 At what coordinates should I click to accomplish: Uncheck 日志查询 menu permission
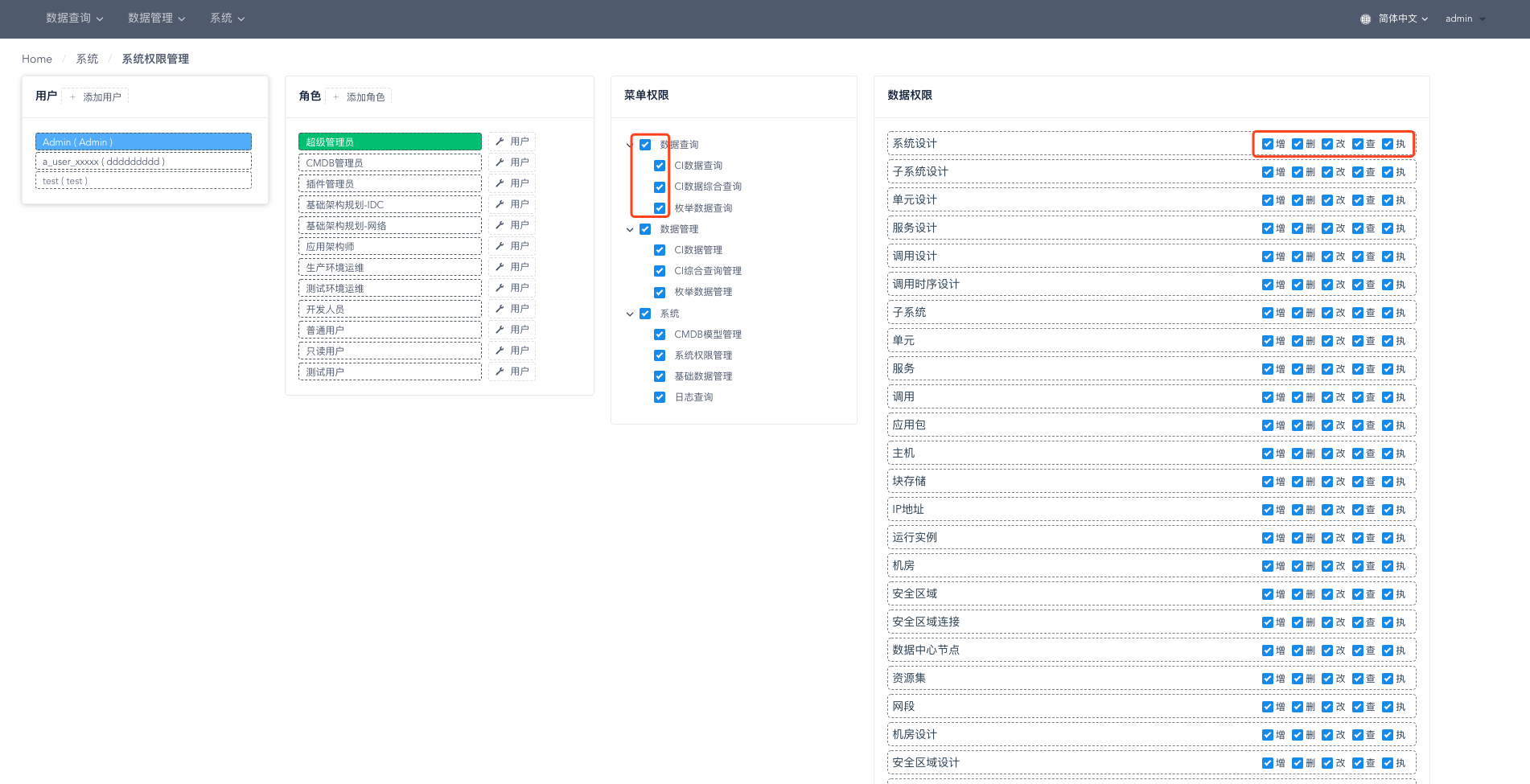[x=660, y=397]
